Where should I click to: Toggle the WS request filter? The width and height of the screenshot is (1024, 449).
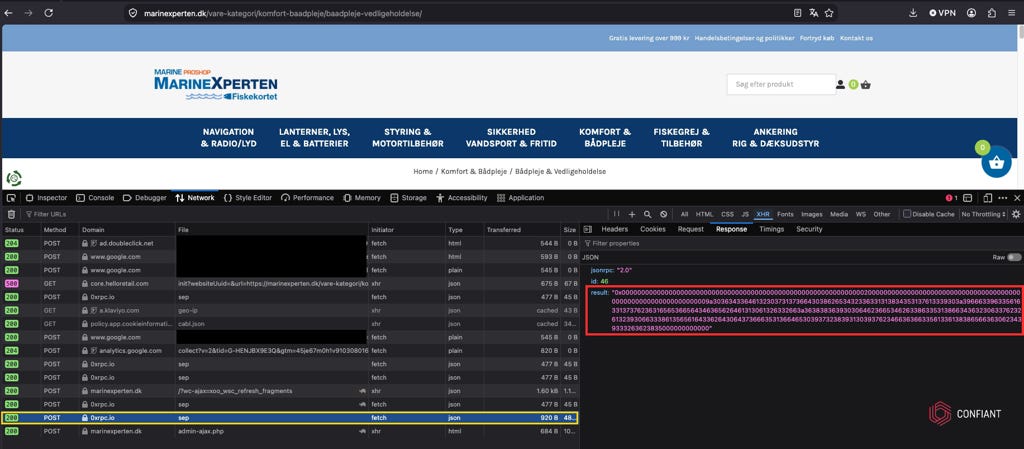(861, 214)
